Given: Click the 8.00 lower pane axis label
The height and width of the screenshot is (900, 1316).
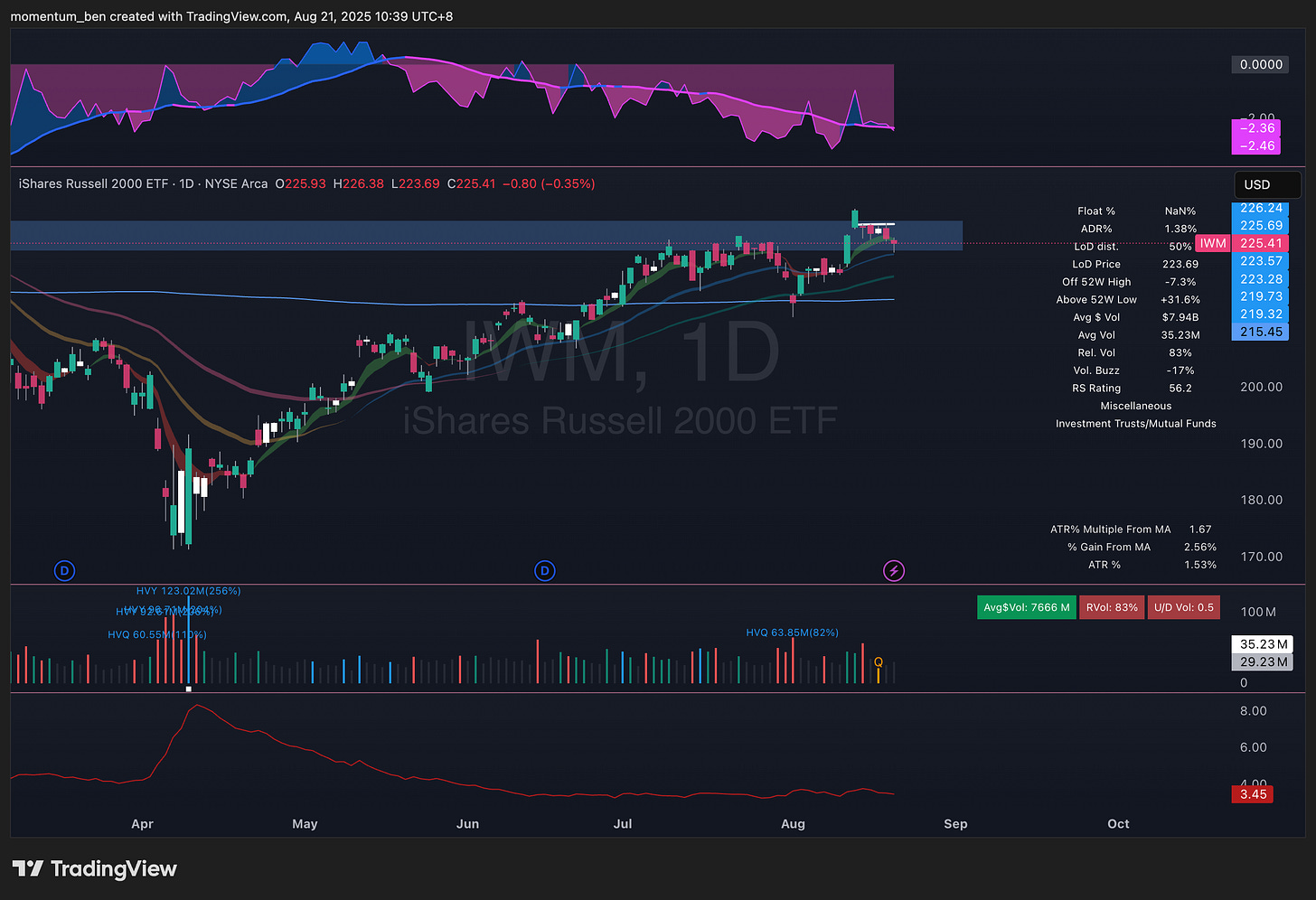Looking at the screenshot, I should pyautogui.click(x=1253, y=711).
